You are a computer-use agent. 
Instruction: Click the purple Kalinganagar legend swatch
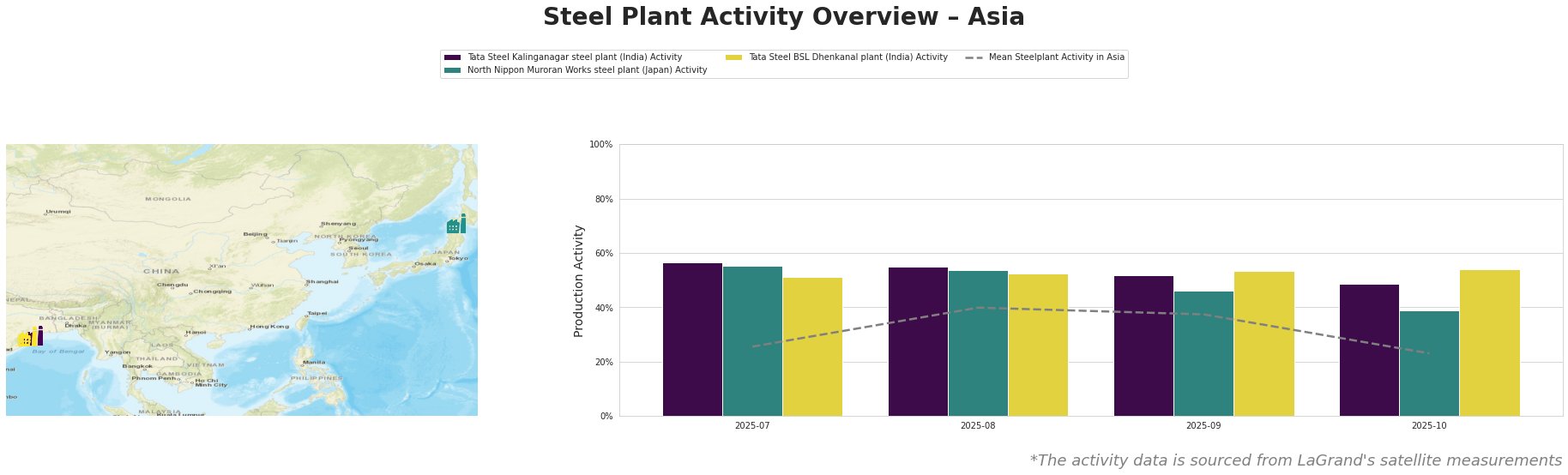coord(452,57)
